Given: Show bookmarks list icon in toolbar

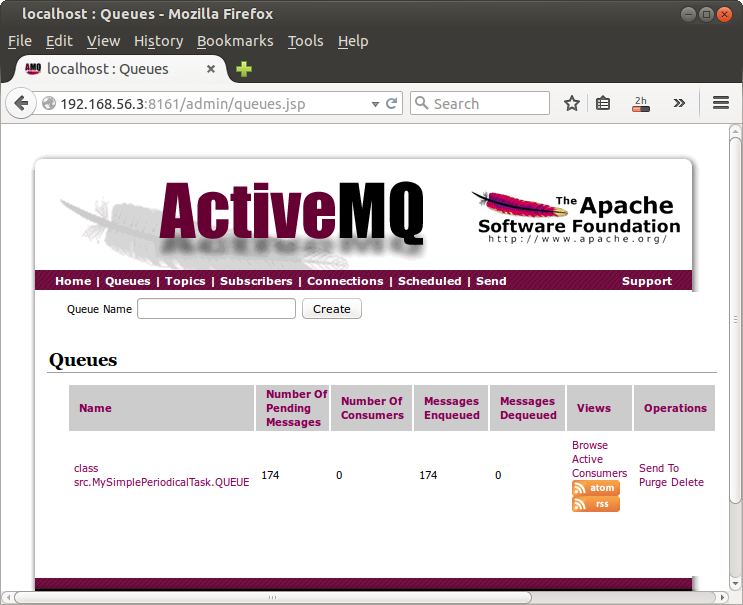Looking at the screenshot, I should [603, 103].
